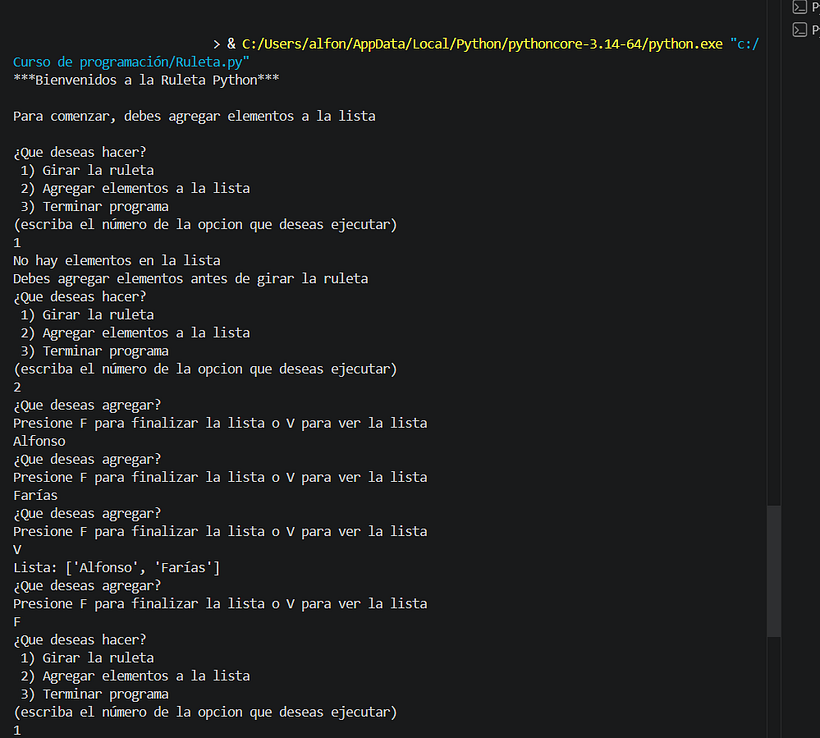Click the terminal vertical scrollbar thumb
Image resolution: width=820 pixels, height=738 pixels.
pos(773,571)
